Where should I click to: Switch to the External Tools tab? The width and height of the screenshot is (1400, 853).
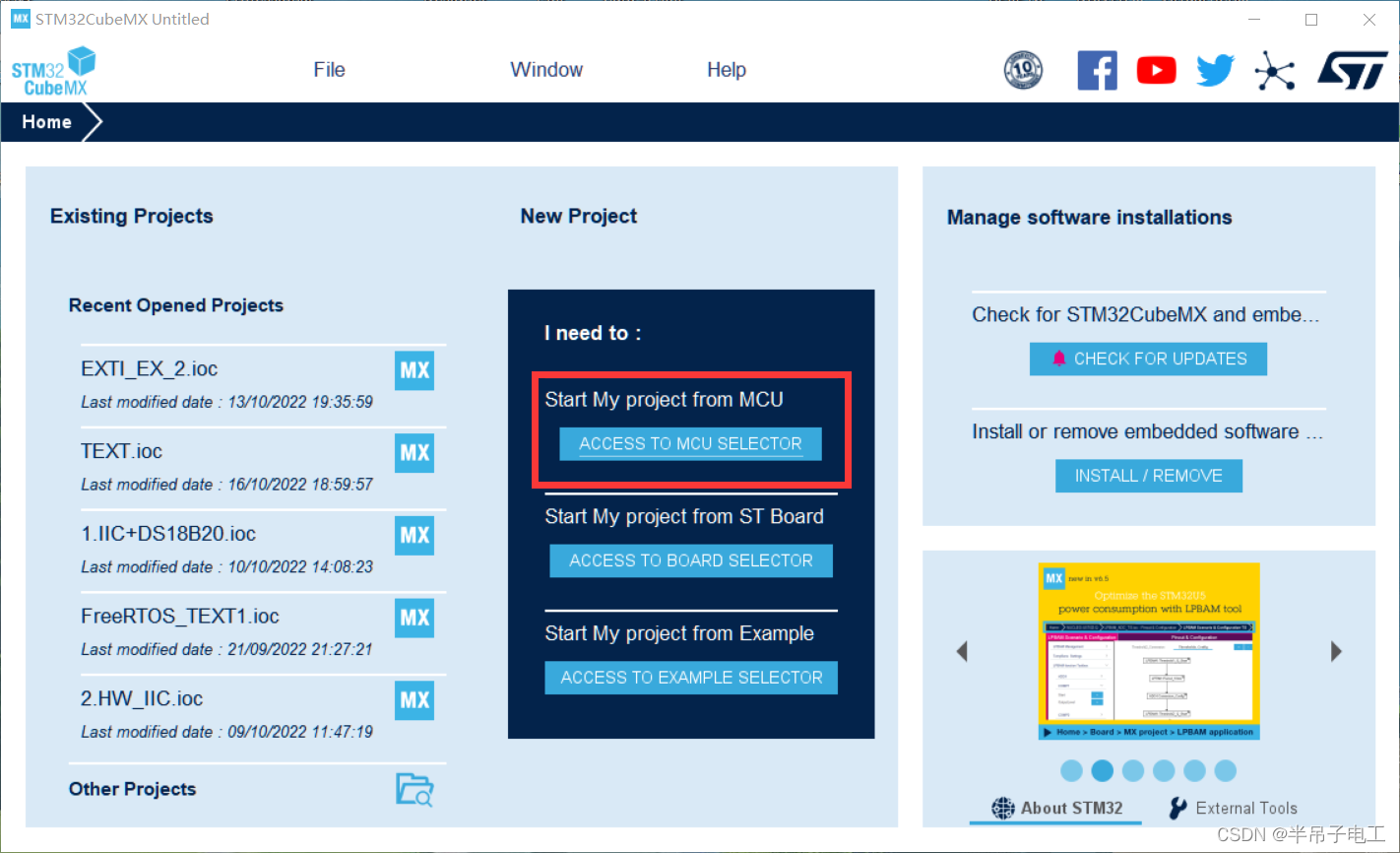tap(1233, 808)
